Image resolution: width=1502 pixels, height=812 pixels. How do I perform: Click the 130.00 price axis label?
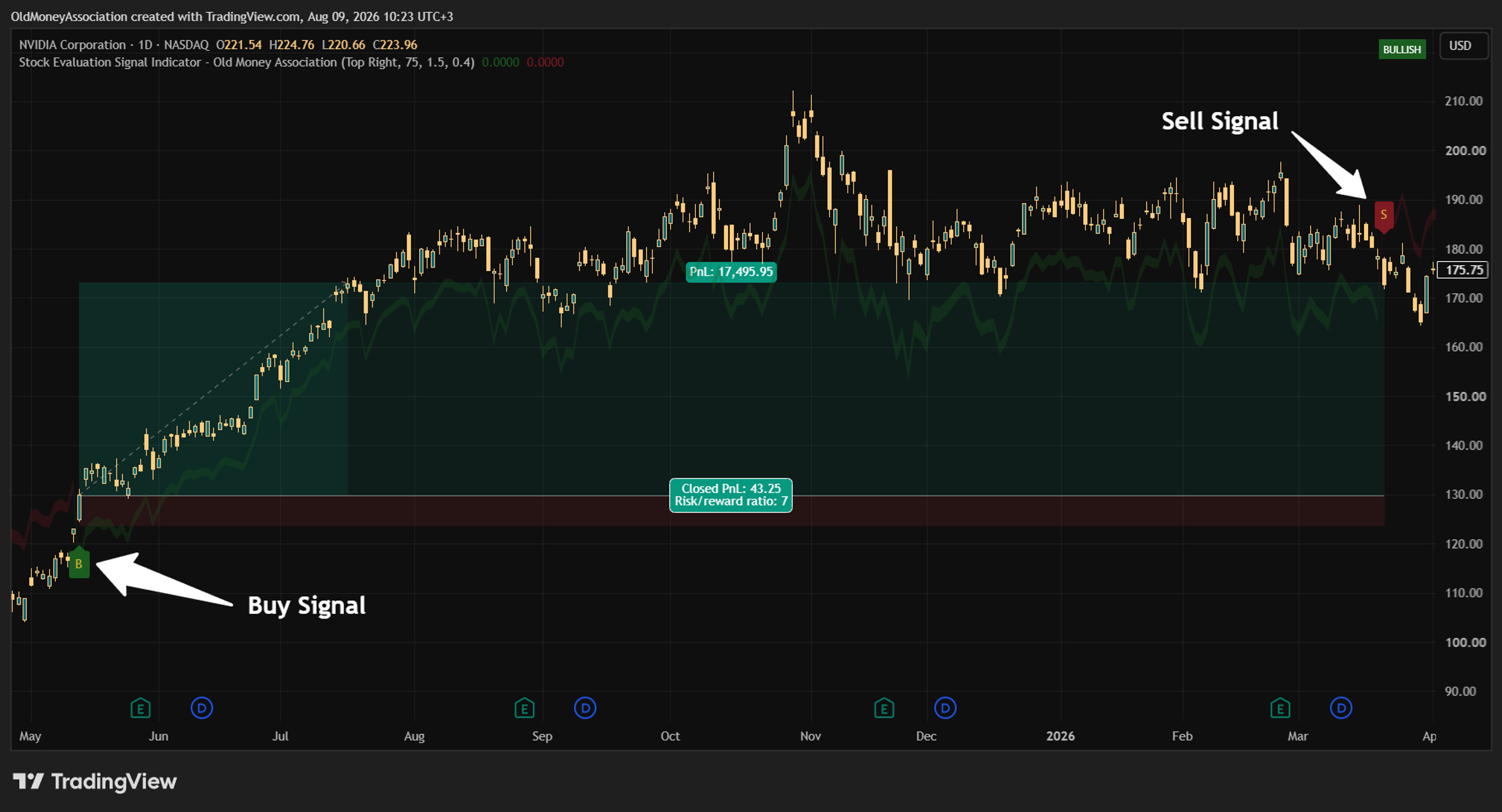1464,494
